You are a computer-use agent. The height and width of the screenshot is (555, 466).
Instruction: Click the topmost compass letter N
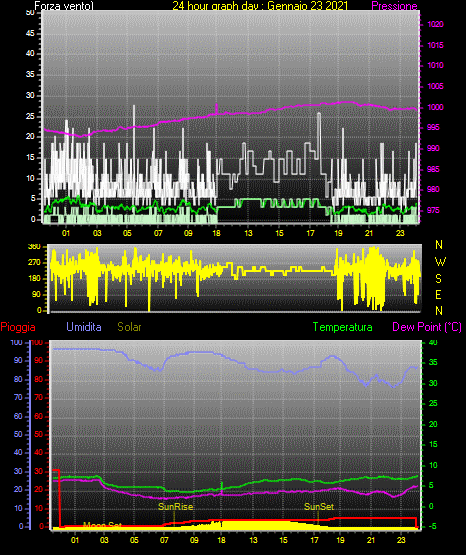click(x=439, y=245)
